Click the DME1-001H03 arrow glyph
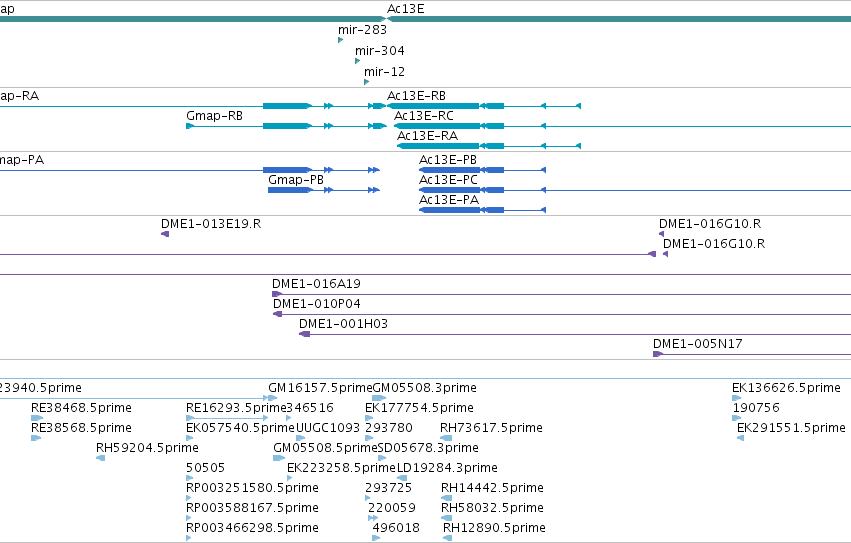Screen dimensions: 851x543 click(304, 334)
